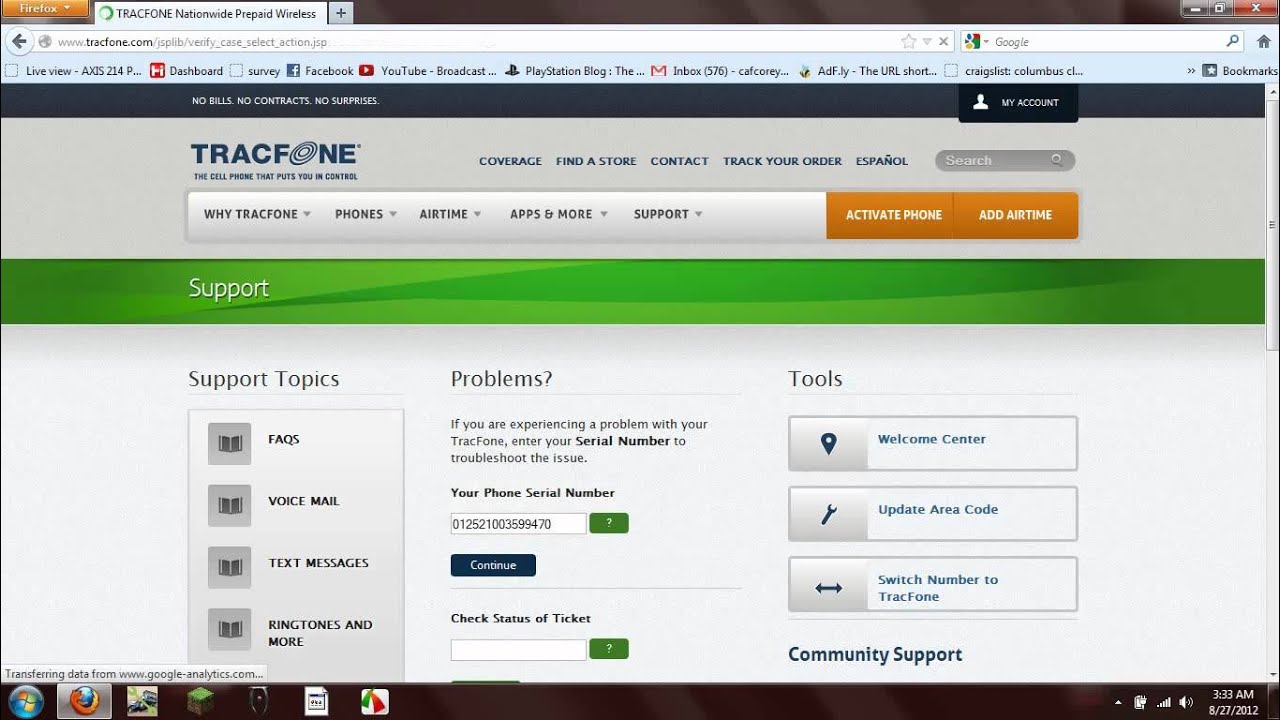The height and width of the screenshot is (720, 1280).
Task: Click the TracFone logo
Action: [x=275, y=160]
